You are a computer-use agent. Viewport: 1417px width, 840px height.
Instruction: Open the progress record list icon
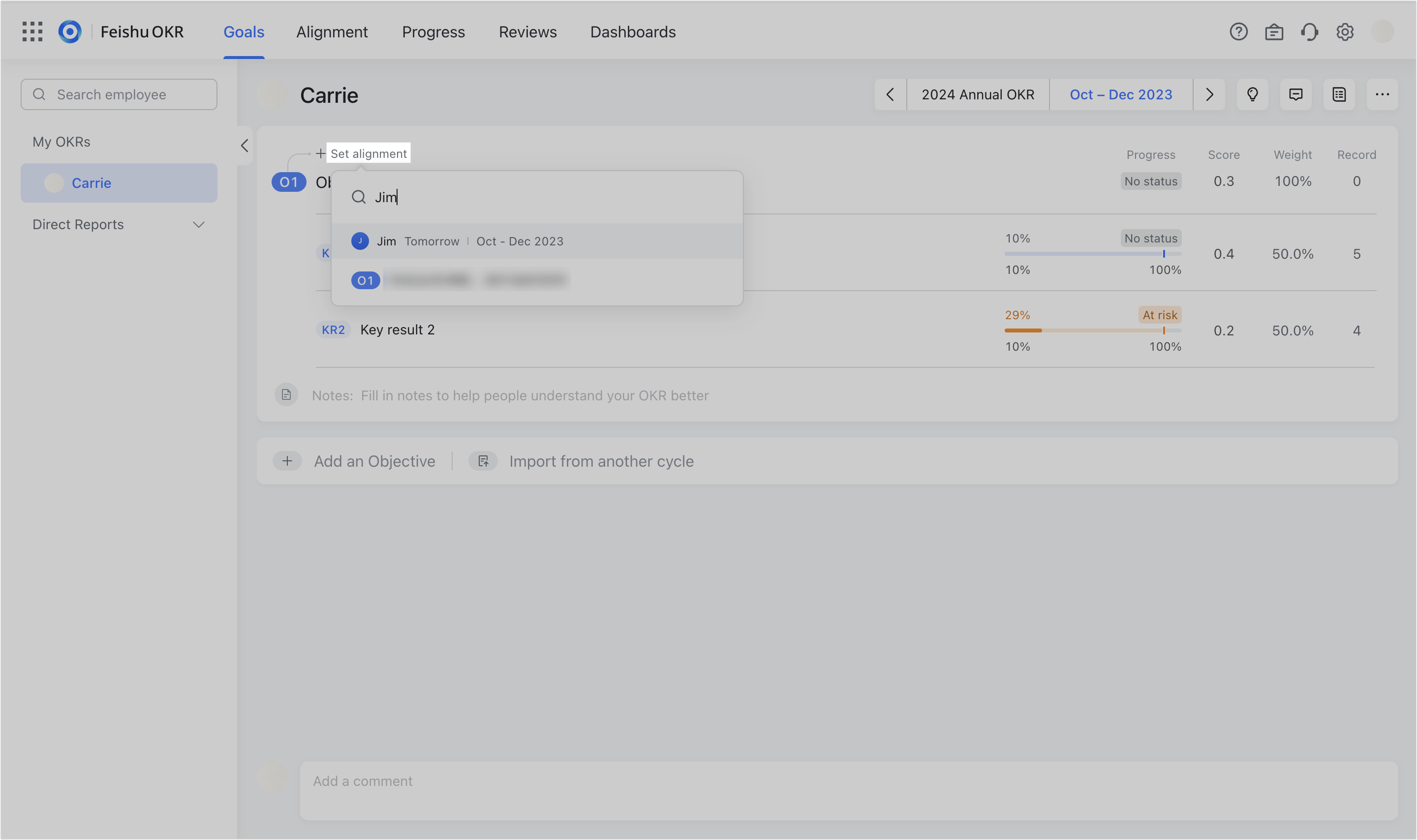coord(1339,94)
